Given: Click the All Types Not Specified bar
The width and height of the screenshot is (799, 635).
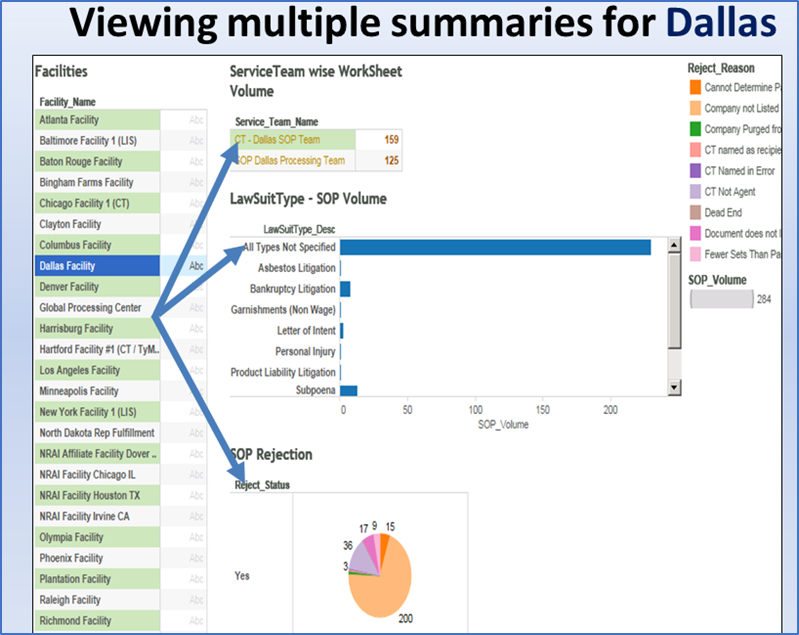Looking at the screenshot, I should 496,247.
